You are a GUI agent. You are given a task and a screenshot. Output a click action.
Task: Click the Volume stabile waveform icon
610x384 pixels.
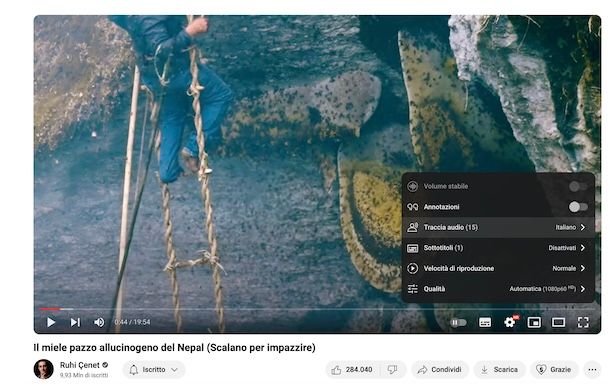[412, 186]
